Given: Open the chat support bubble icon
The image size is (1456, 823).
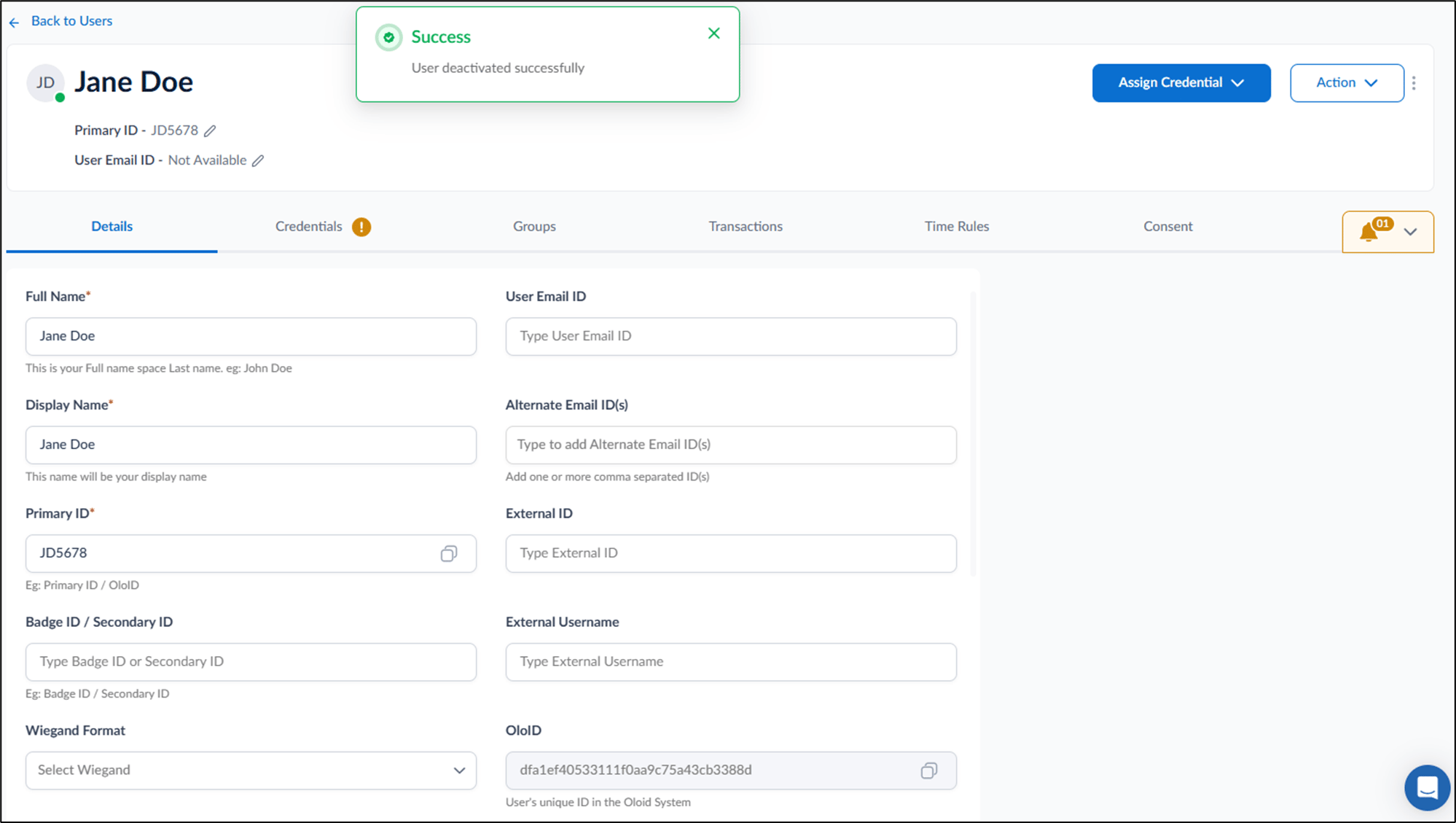Looking at the screenshot, I should pos(1427,788).
